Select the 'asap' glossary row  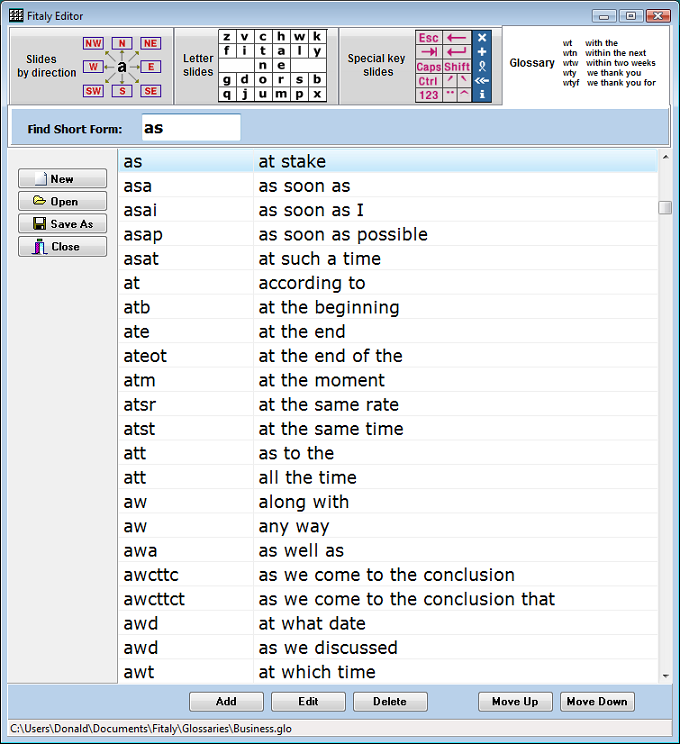click(x=388, y=234)
